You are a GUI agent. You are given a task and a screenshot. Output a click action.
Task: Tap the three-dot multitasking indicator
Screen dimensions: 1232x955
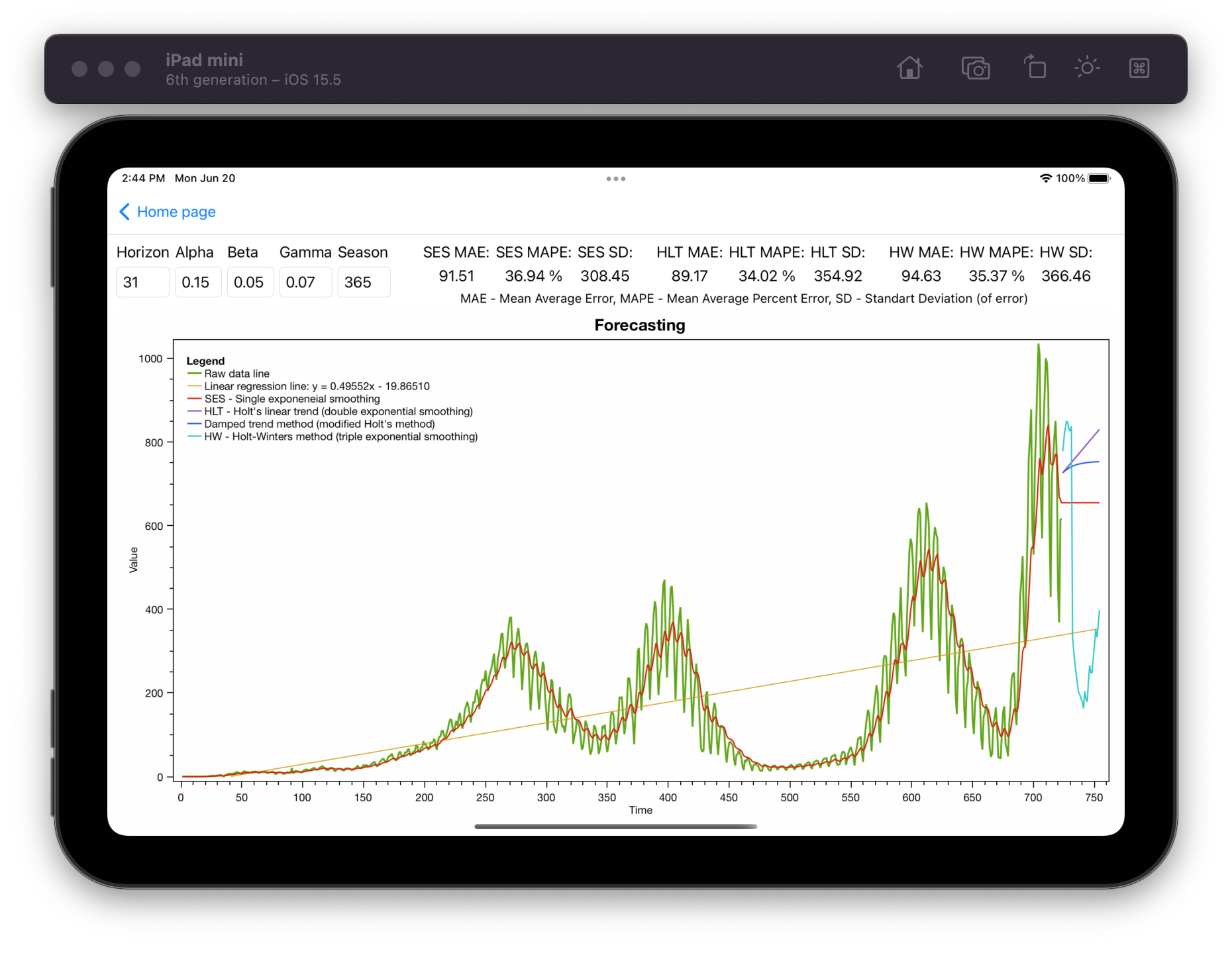(x=616, y=179)
